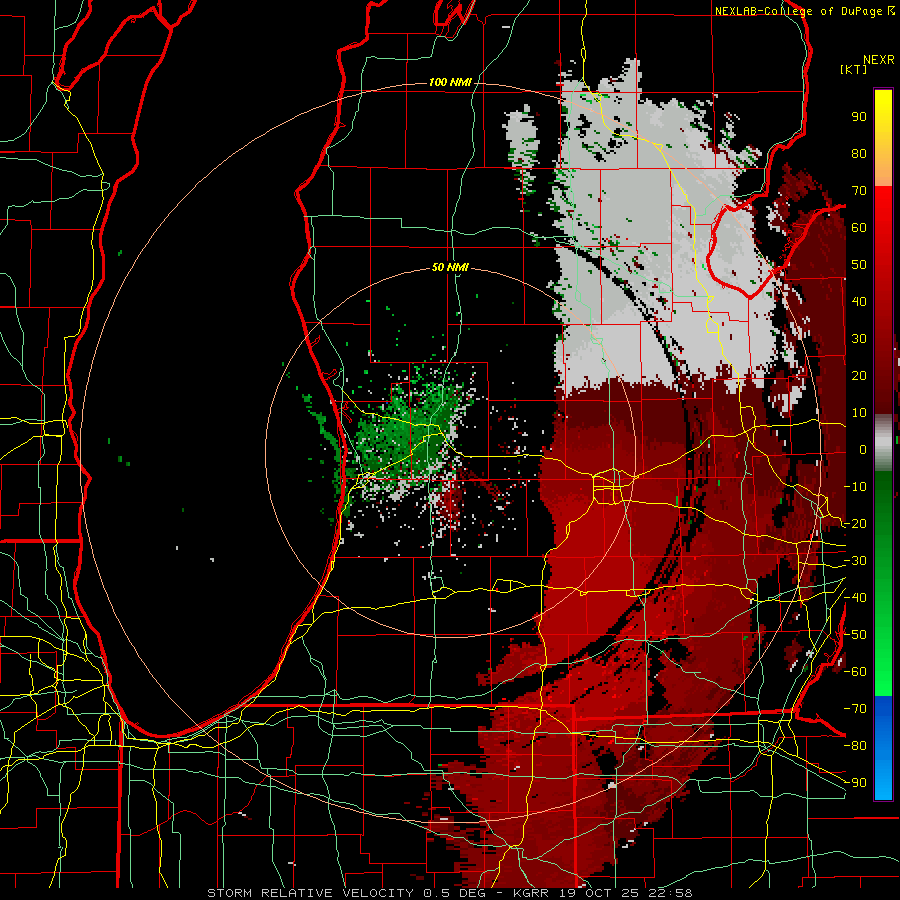Click the 70 value on velocity scale
This screenshot has height=900, width=900.
pos(859,191)
